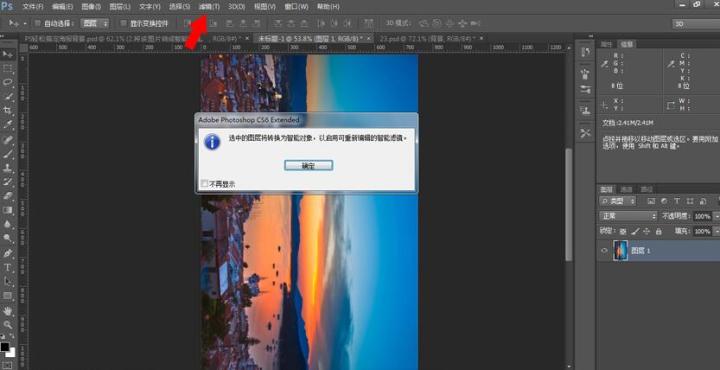Image resolution: width=720 pixels, height=370 pixels.
Task: Select the Dodge tool
Action: (x=8, y=238)
